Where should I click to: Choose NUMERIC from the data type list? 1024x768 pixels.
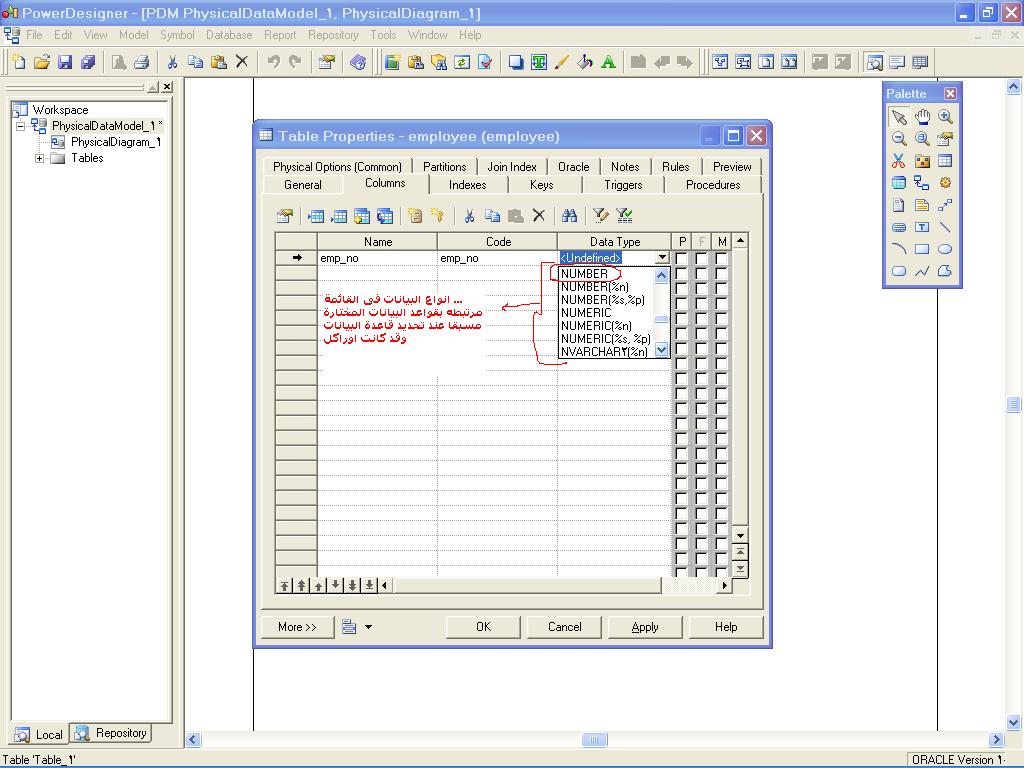(586, 313)
